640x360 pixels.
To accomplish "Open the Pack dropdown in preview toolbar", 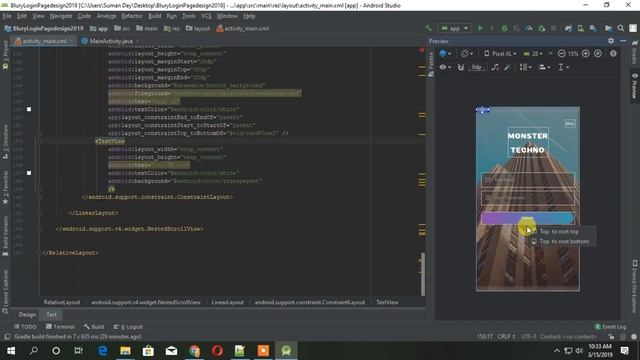I will click(x=525, y=67).
